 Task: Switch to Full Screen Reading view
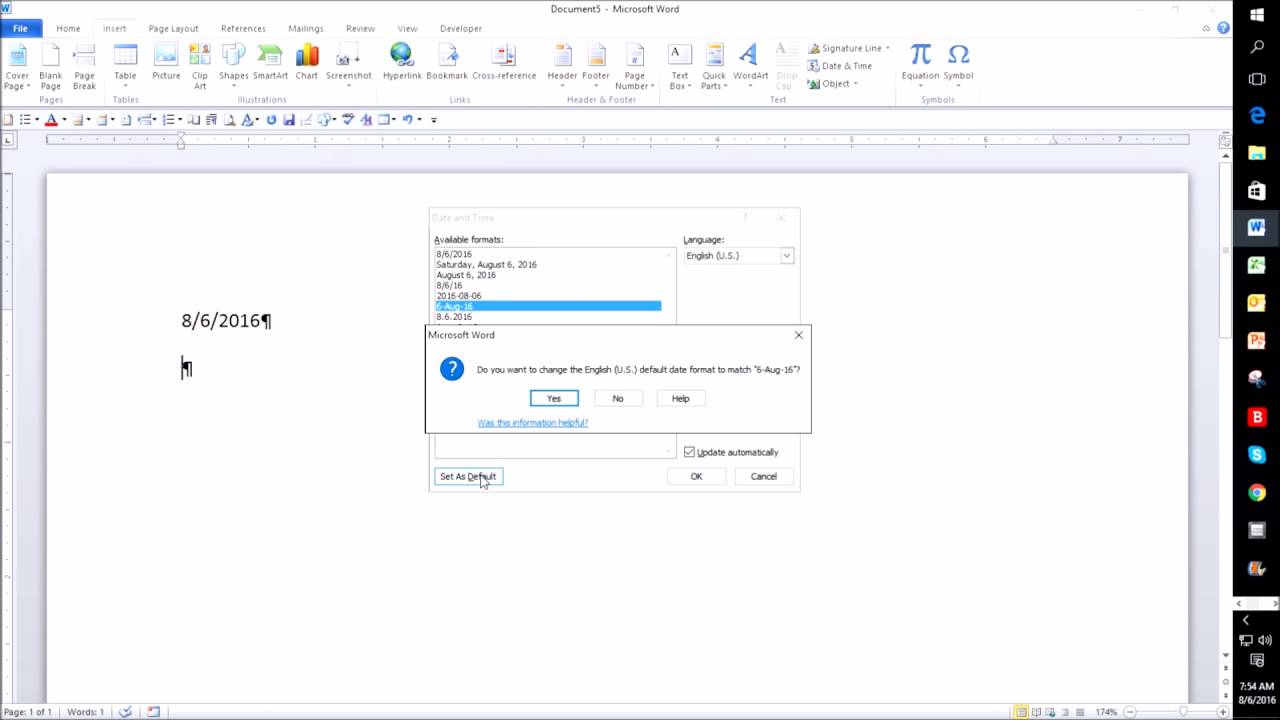(1036, 712)
